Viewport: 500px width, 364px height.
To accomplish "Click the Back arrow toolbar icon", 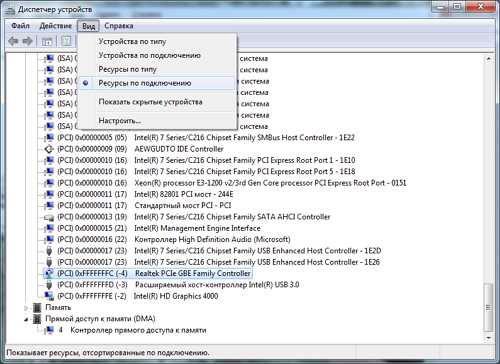I will pos(14,41).
